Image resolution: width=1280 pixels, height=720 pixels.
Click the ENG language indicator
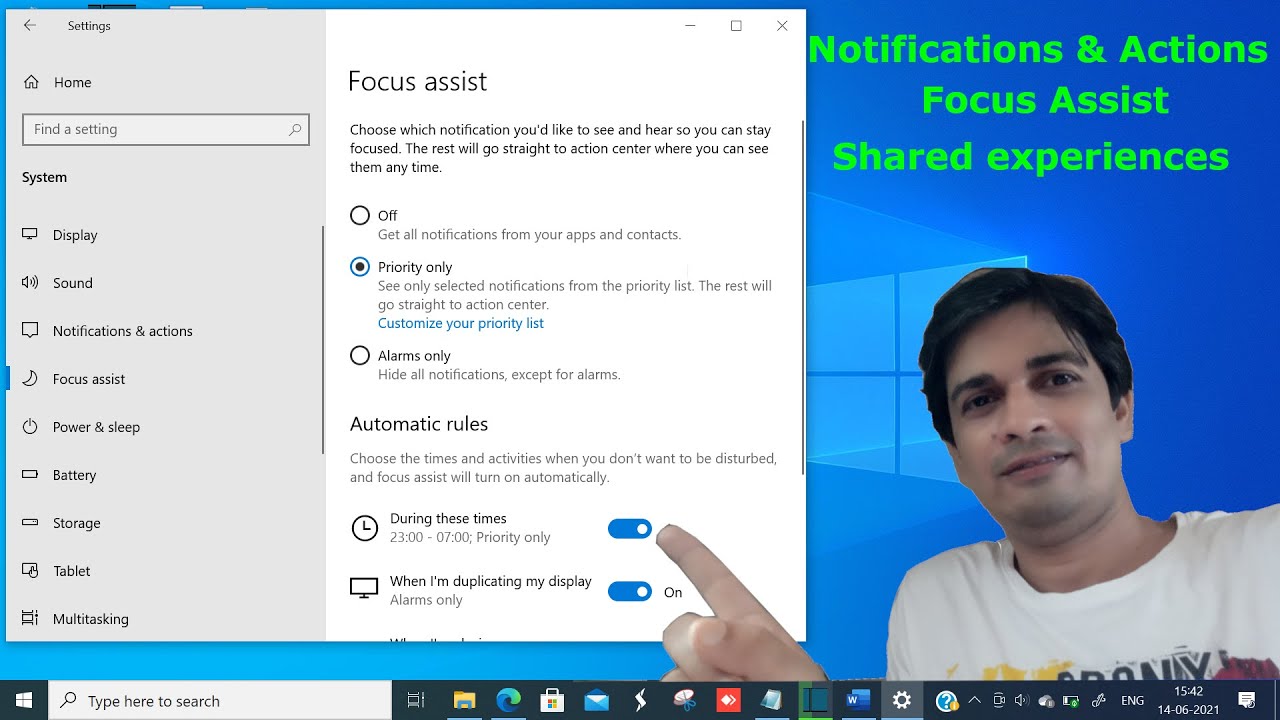(x=1133, y=701)
